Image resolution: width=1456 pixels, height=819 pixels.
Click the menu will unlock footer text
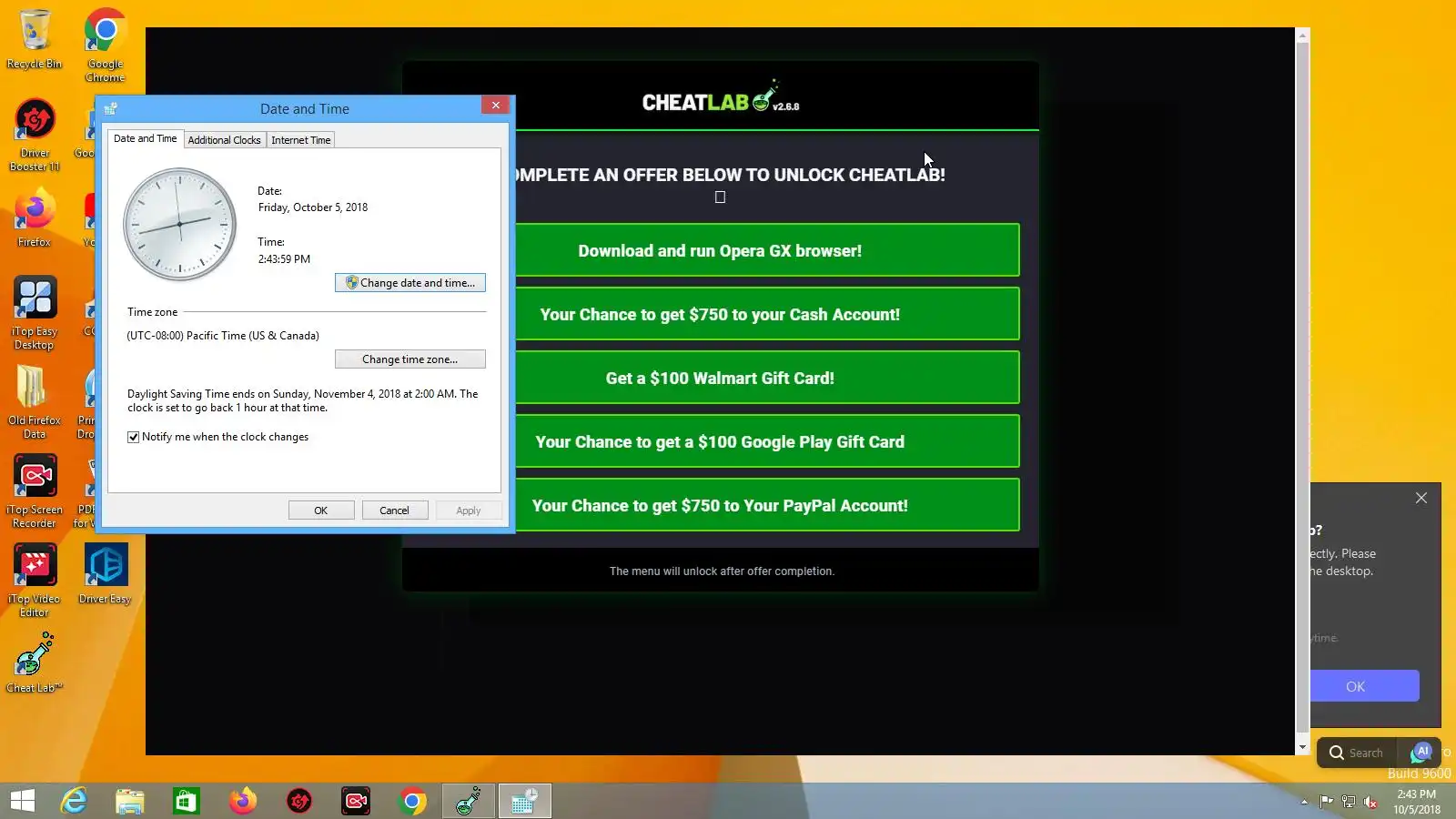722,571
